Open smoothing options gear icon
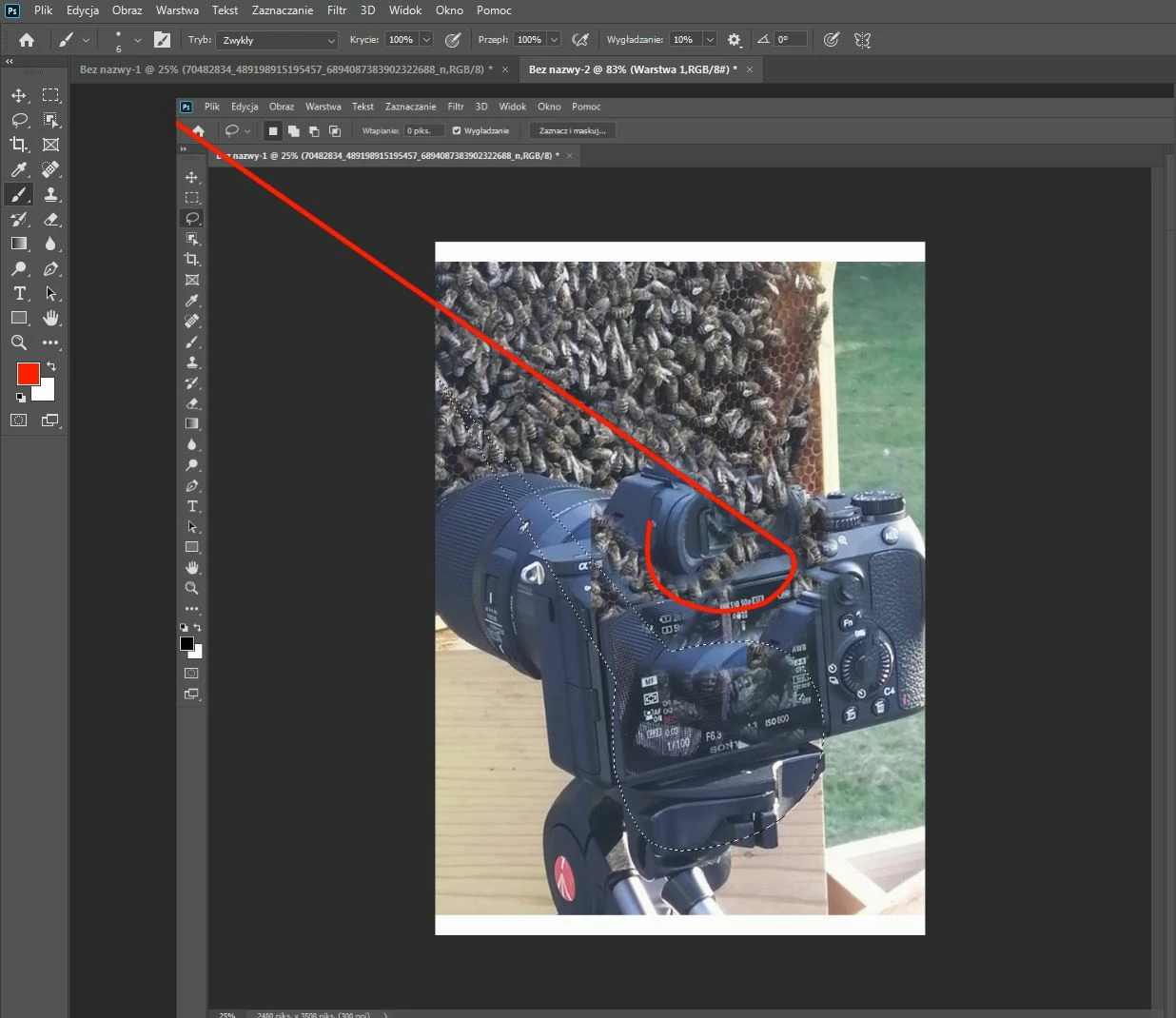The height and width of the screenshot is (1018, 1176). point(734,40)
